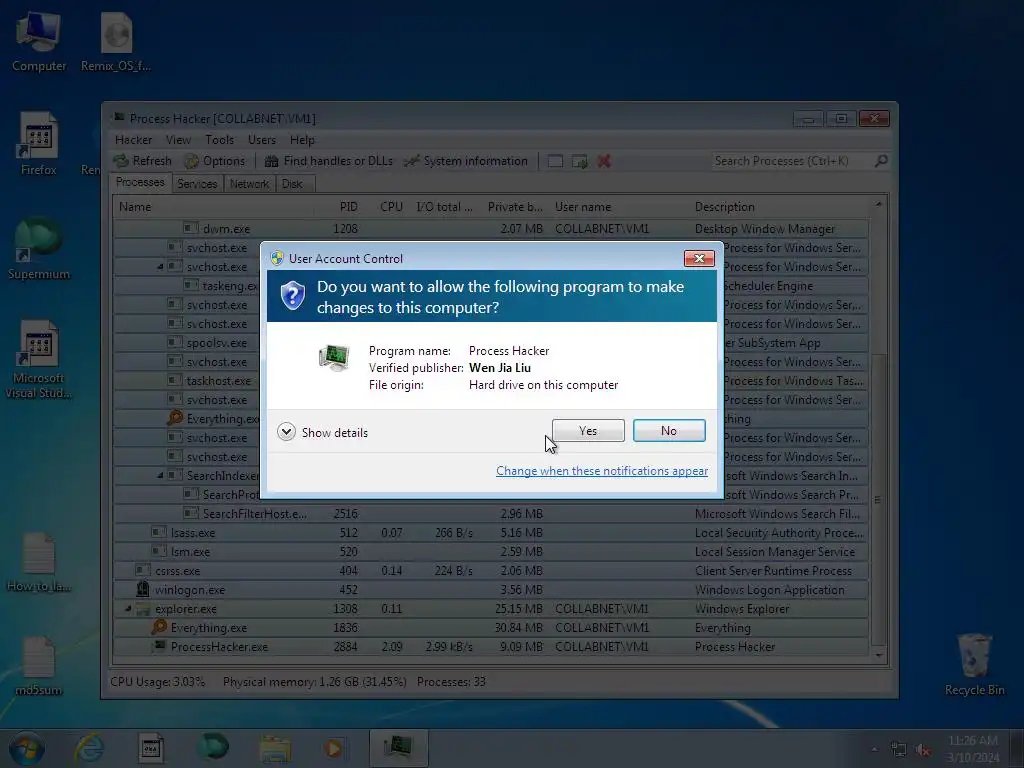The image size is (1024, 768).
Task: Expand Show details chevron
Action: [286, 432]
